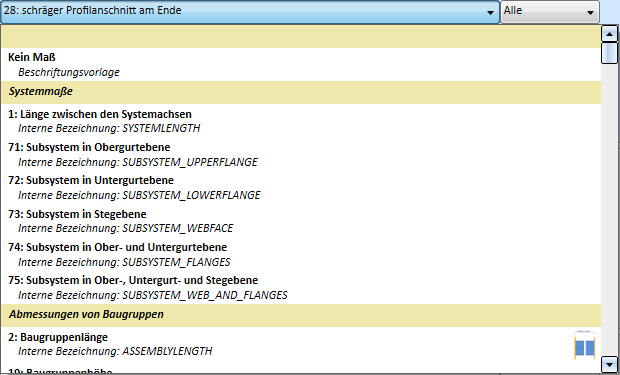This screenshot has height=375, width=620.
Task: Select the 'Kein Maß' list entry
Action: (x=301, y=64)
